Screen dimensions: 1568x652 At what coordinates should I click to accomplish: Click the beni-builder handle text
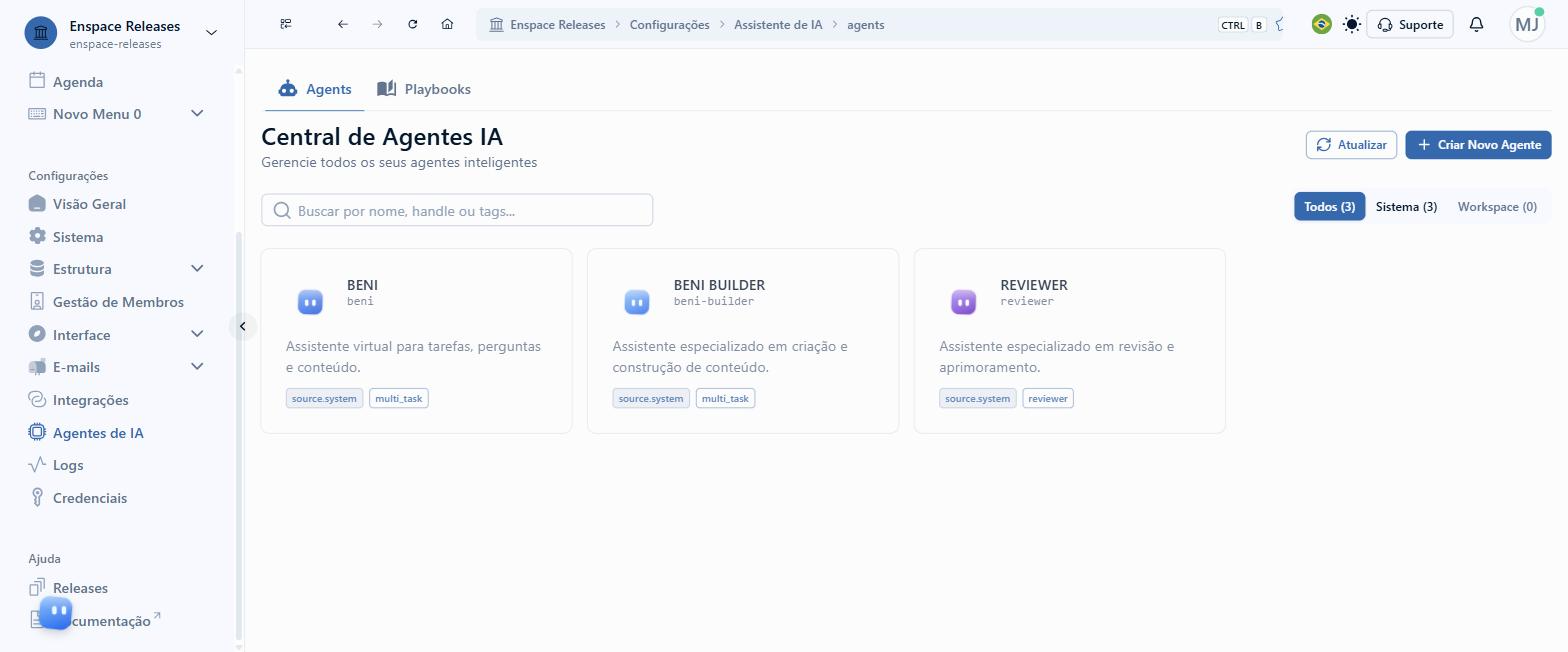click(x=714, y=301)
